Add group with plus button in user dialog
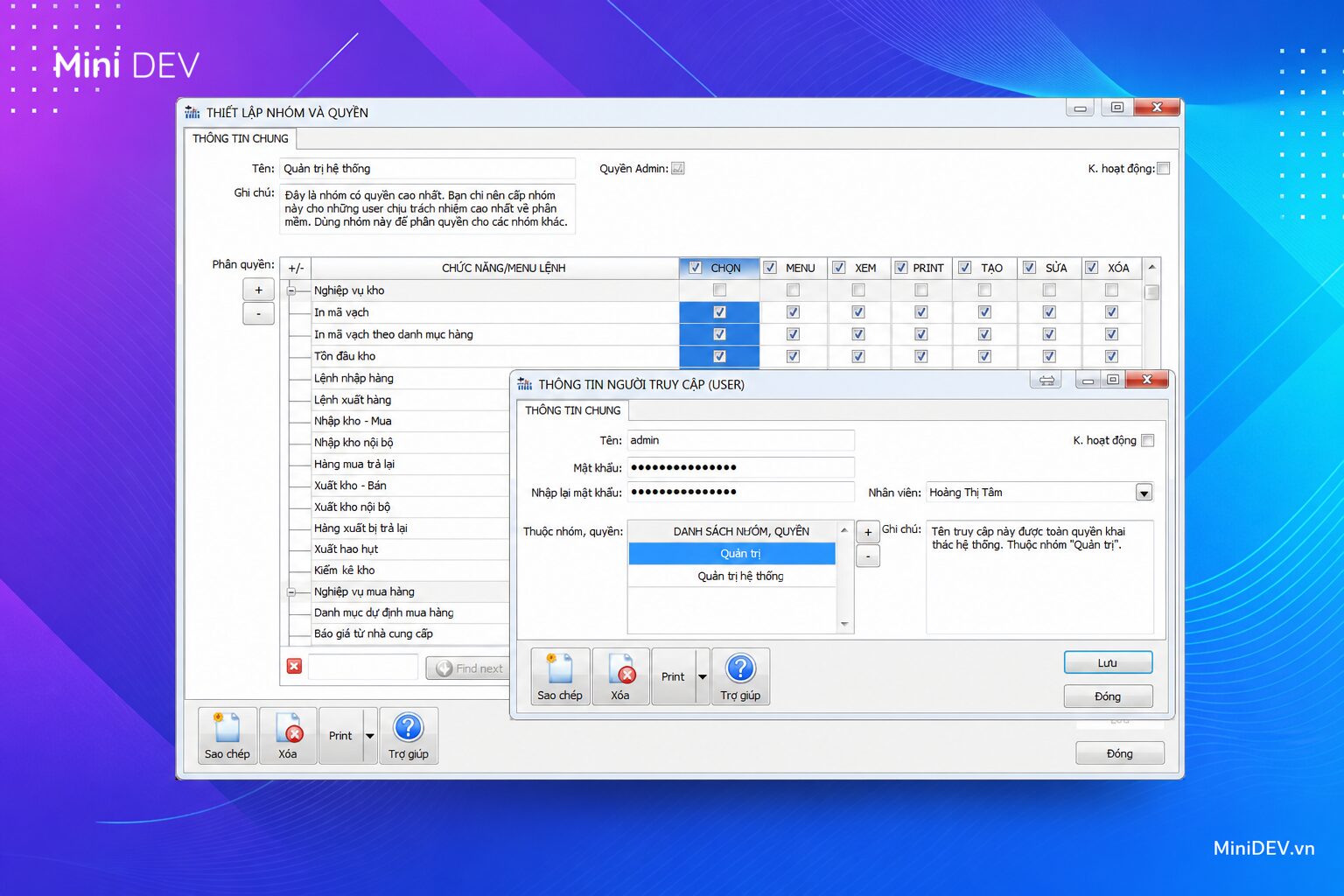 pos(868,532)
